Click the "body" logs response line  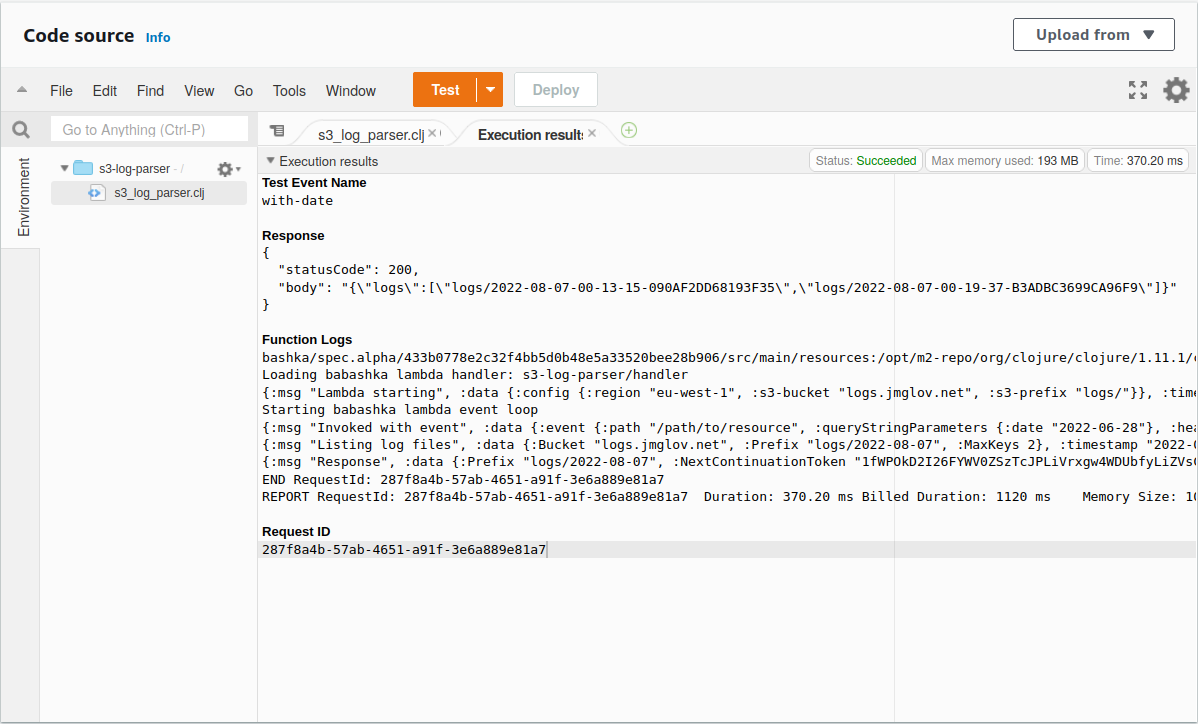727,287
